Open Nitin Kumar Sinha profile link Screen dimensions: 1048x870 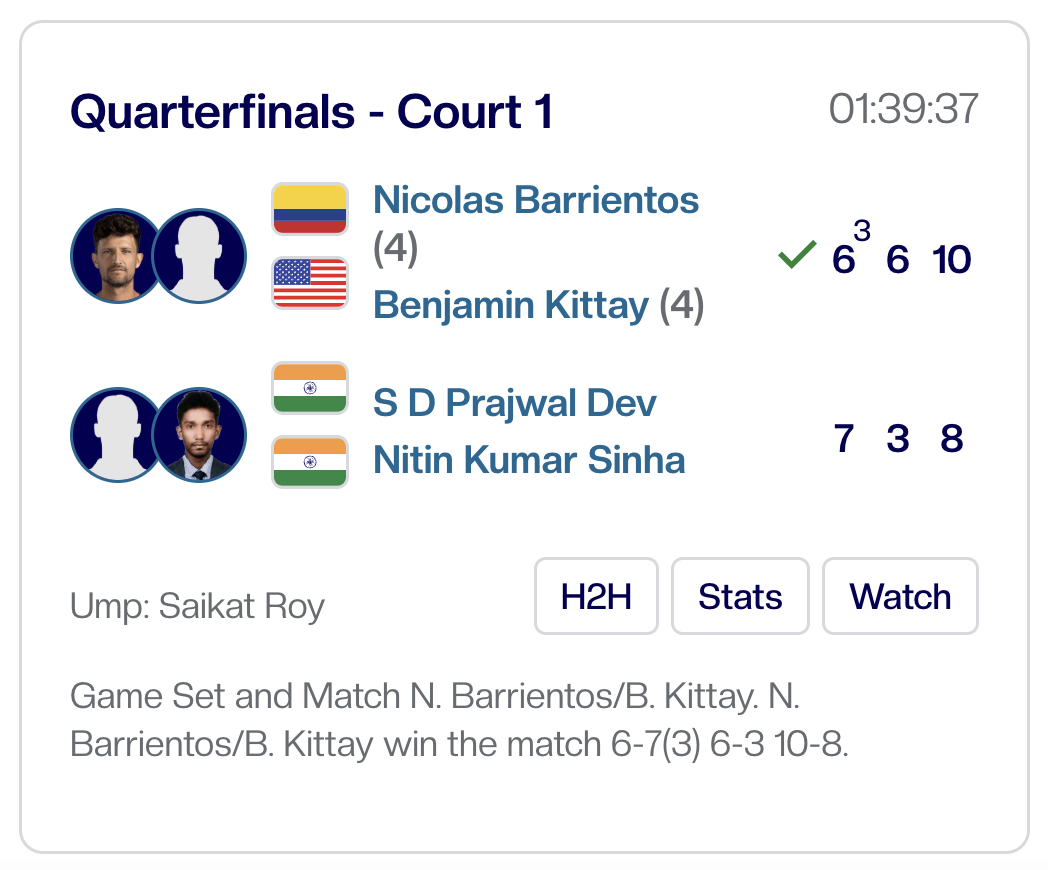(x=529, y=461)
